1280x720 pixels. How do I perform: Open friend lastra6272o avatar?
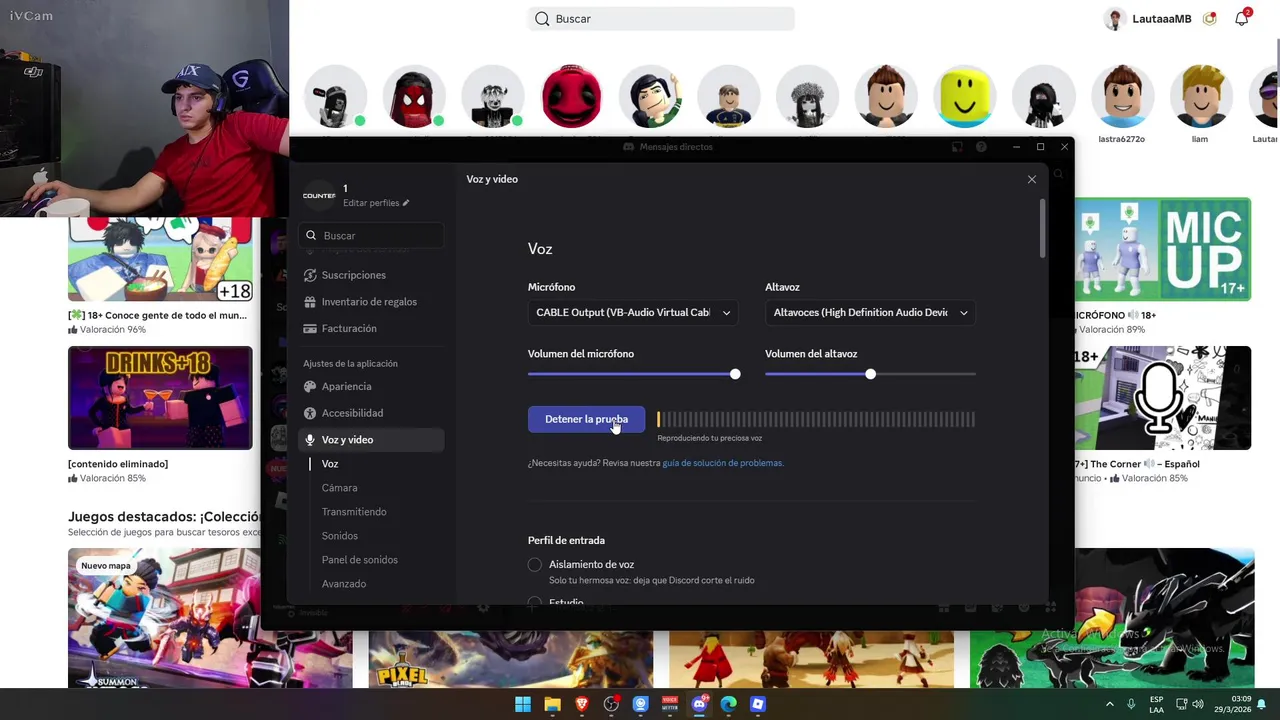(1122, 97)
